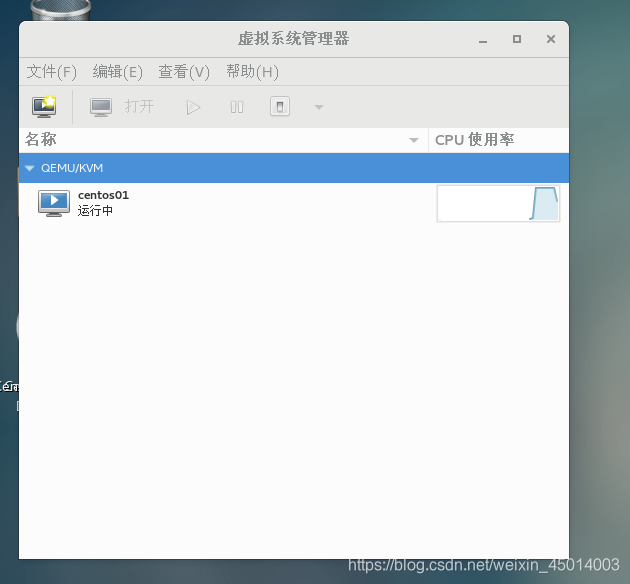Screen dimensions: 630x584
Task: Pause the virtual machine
Action: 237,107
